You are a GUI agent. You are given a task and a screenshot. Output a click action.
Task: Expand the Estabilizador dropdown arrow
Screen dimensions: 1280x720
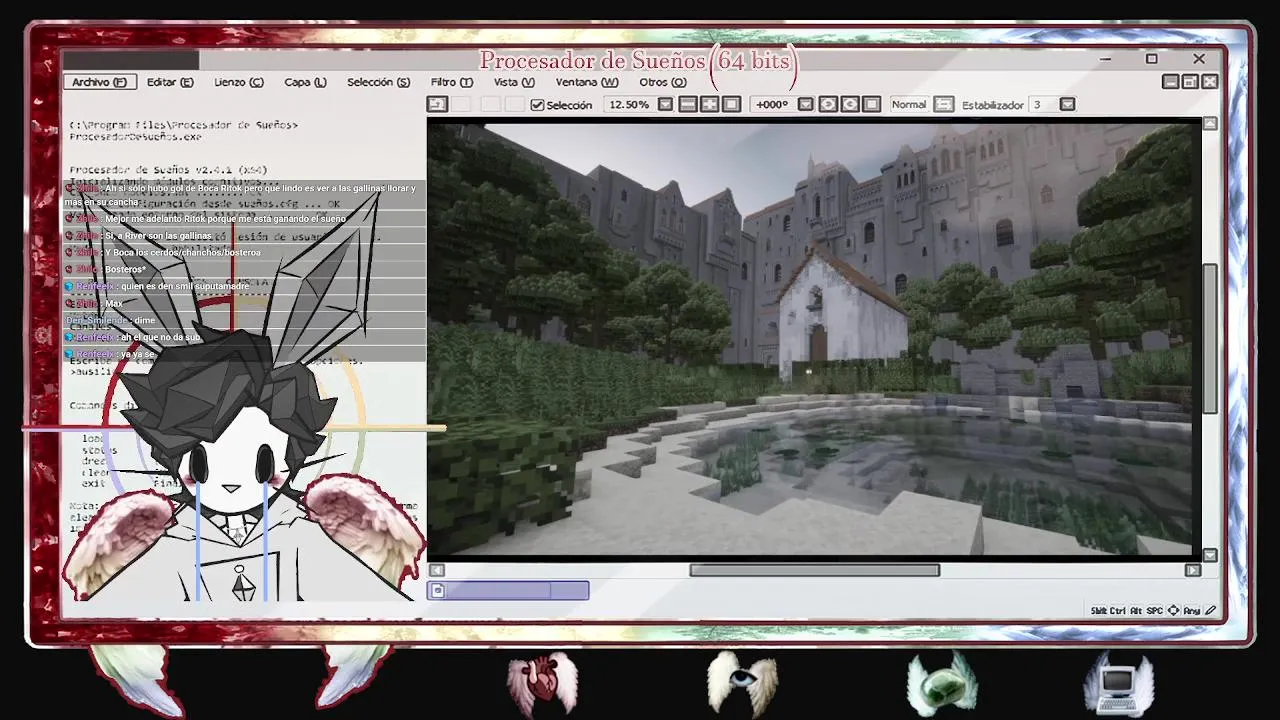pyautogui.click(x=1067, y=104)
